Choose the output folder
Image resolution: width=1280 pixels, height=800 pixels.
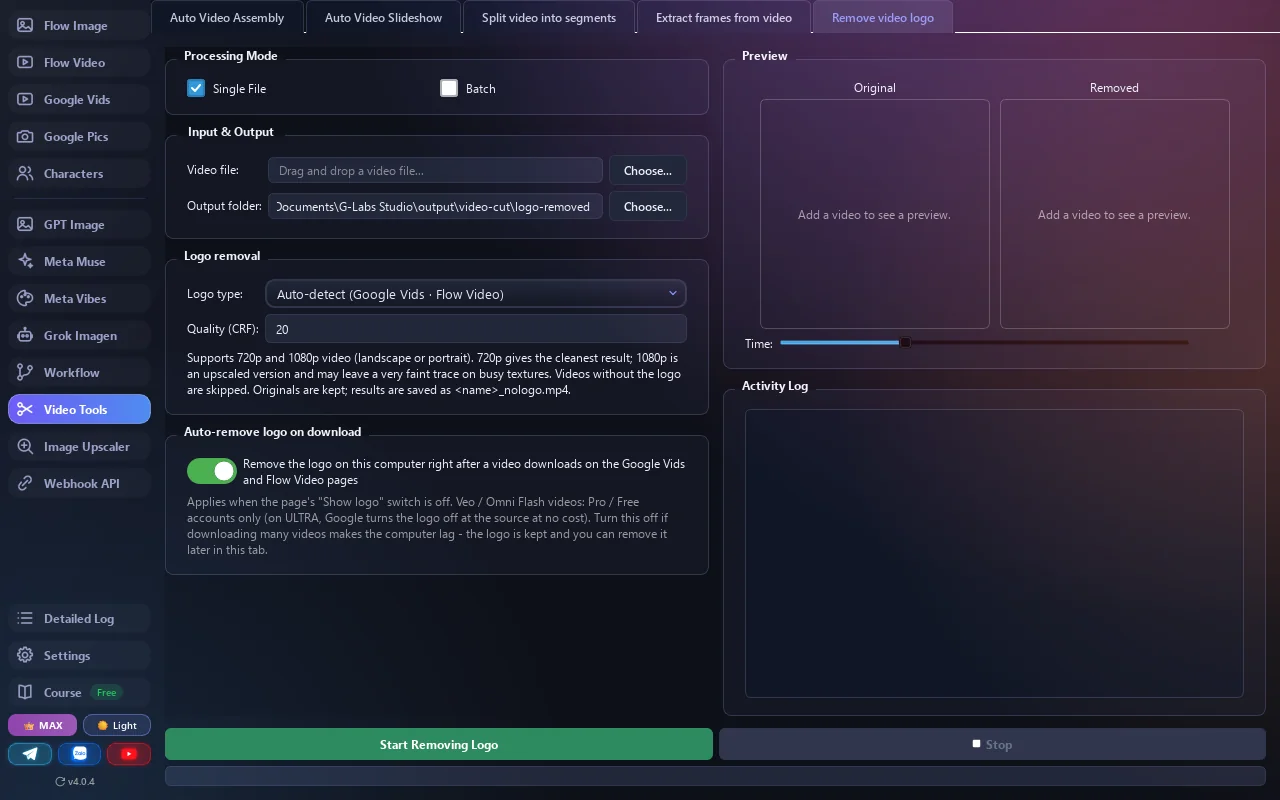[x=648, y=207]
